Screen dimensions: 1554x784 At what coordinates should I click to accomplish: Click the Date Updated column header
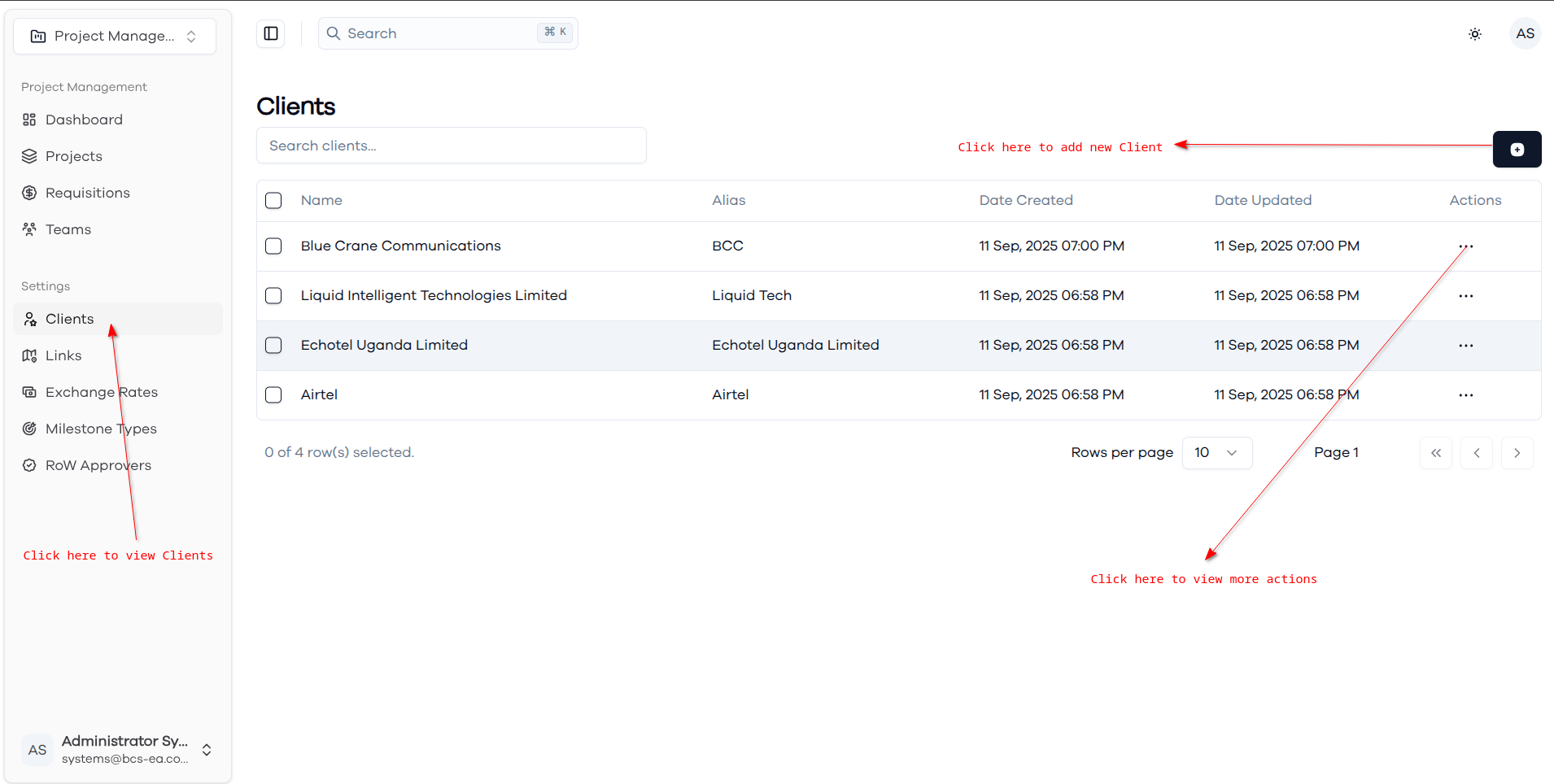1263,200
